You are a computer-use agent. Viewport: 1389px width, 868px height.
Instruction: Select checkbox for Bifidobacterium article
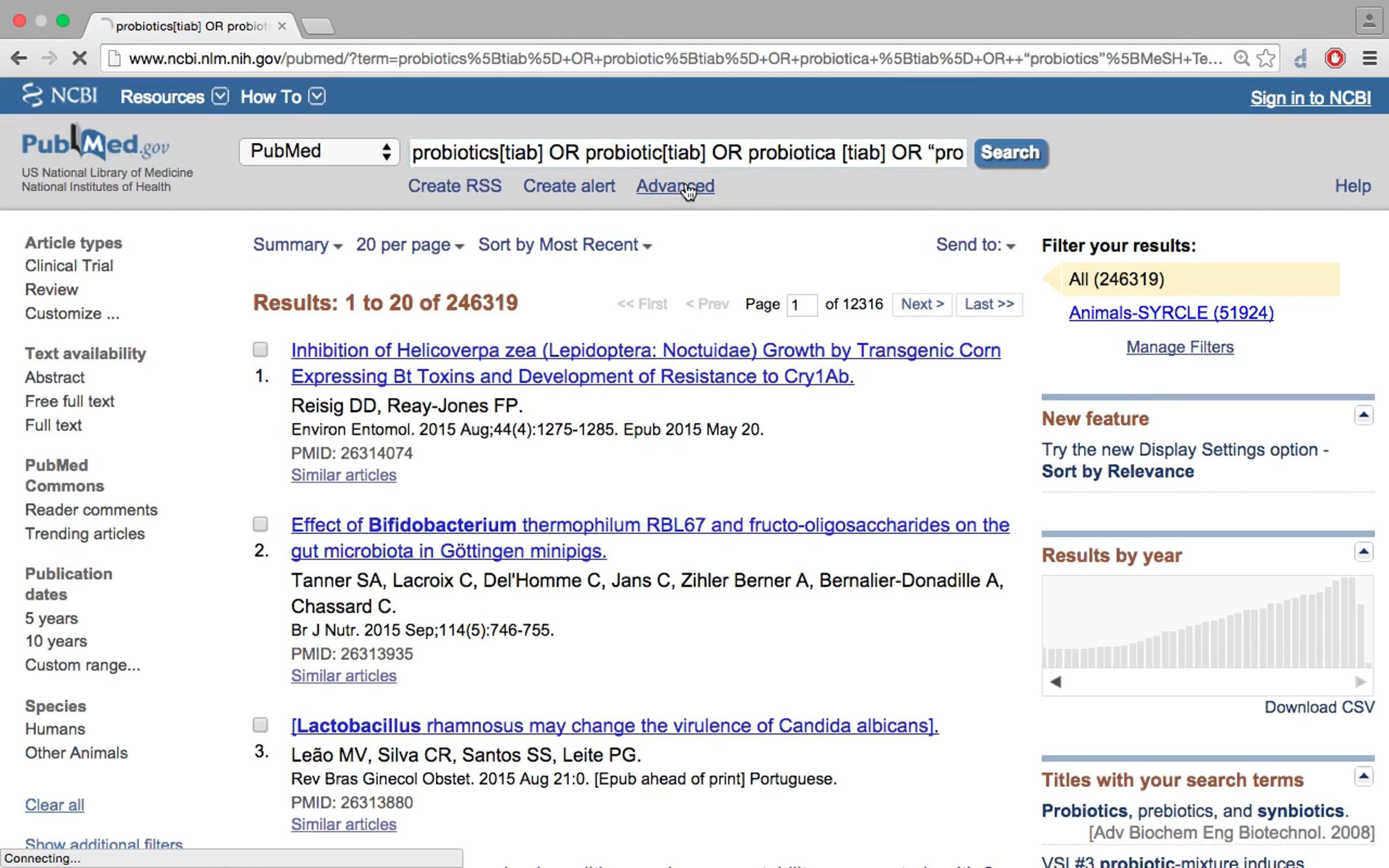[x=260, y=524]
